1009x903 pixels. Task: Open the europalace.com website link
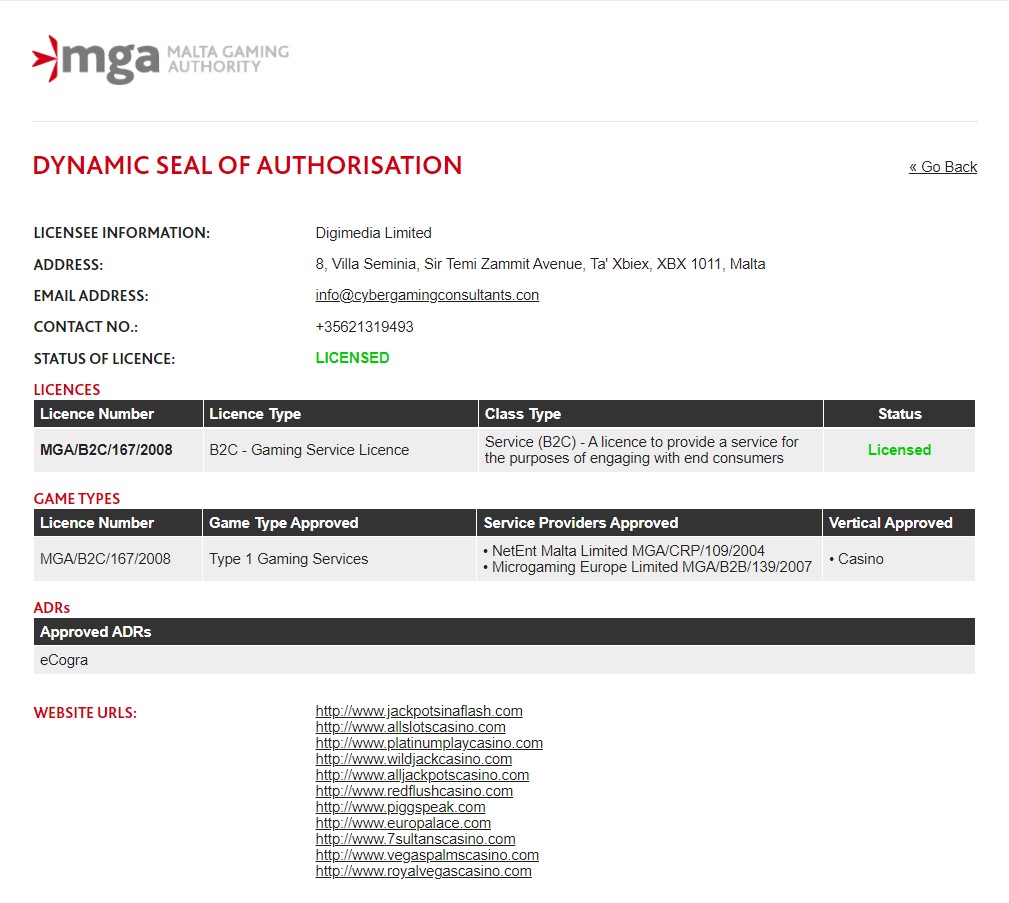[x=403, y=823]
